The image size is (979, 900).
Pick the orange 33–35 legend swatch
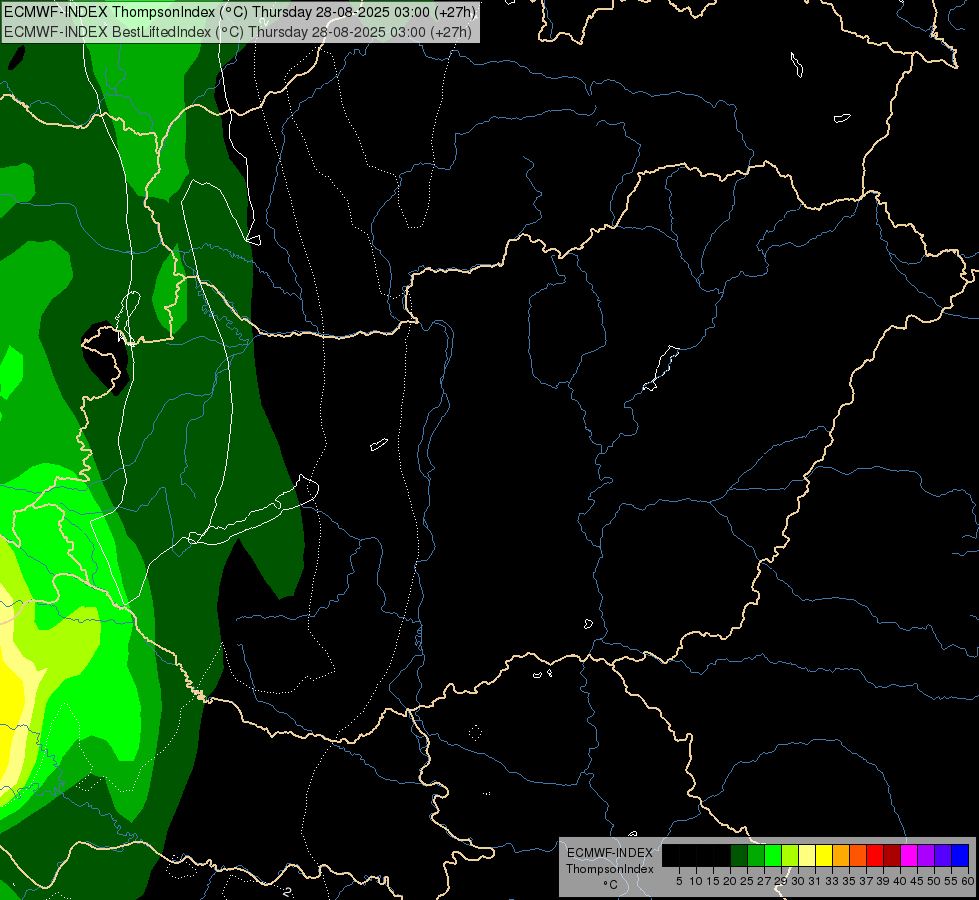(x=841, y=855)
